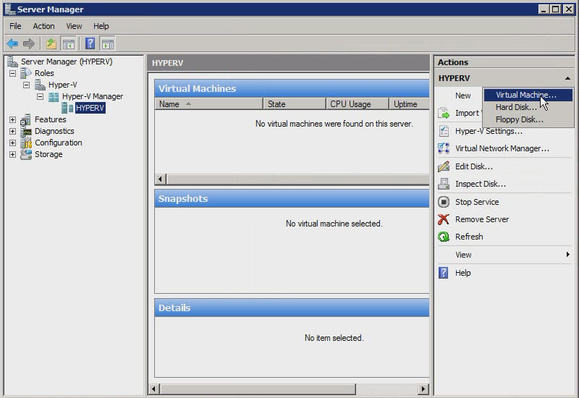Image resolution: width=579 pixels, height=398 pixels.
Task: Click the Stop Service icon
Action: point(443,202)
